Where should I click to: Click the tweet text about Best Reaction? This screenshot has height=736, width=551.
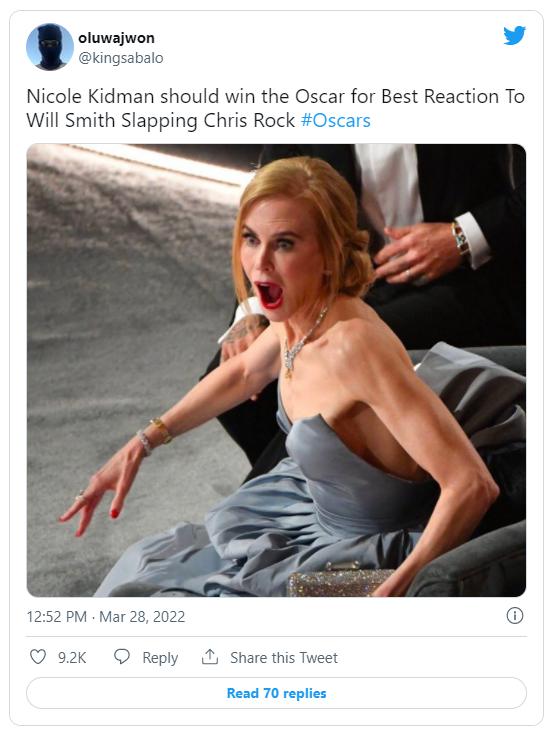(276, 108)
